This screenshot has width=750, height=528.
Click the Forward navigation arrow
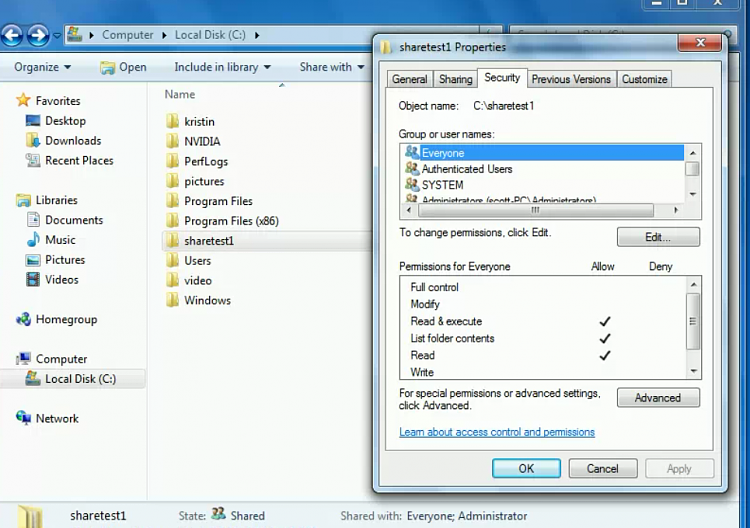point(38,35)
